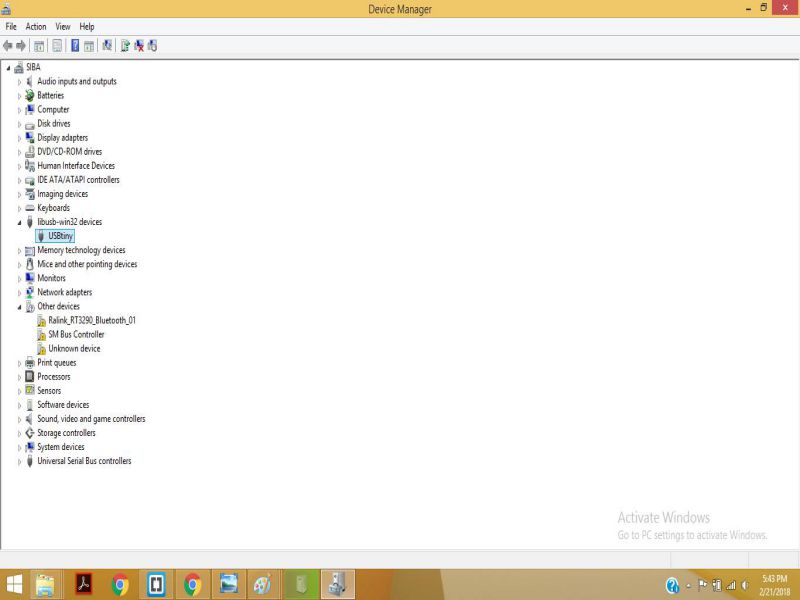
Task: Toggle the Show/Hide Console Tree toolbar icon
Action: pyautogui.click(x=39, y=46)
